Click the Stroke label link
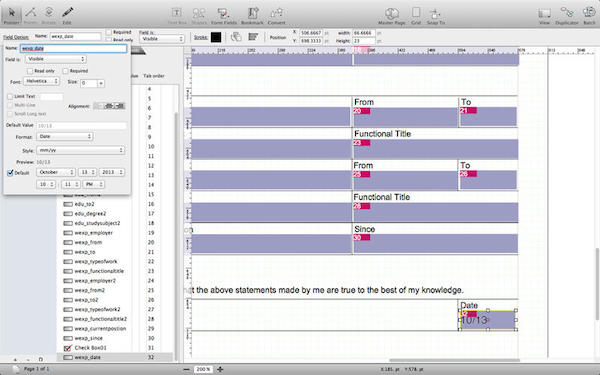The image size is (600, 375). pos(201,37)
